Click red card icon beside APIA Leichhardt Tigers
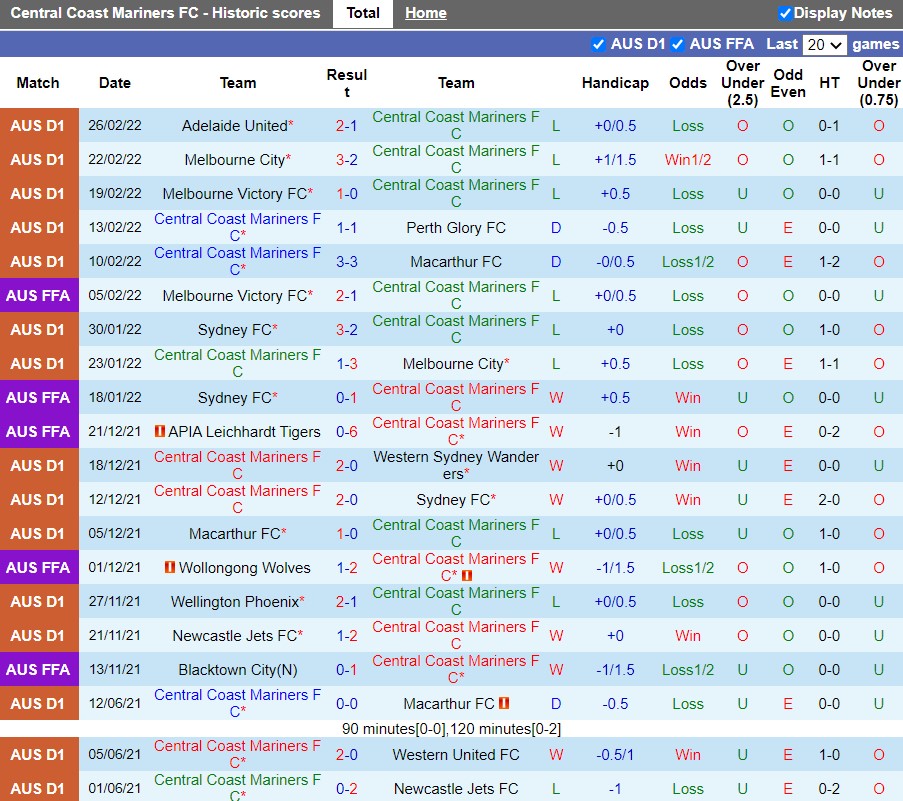Image resolution: width=903 pixels, height=801 pixels. click(159, 432)
